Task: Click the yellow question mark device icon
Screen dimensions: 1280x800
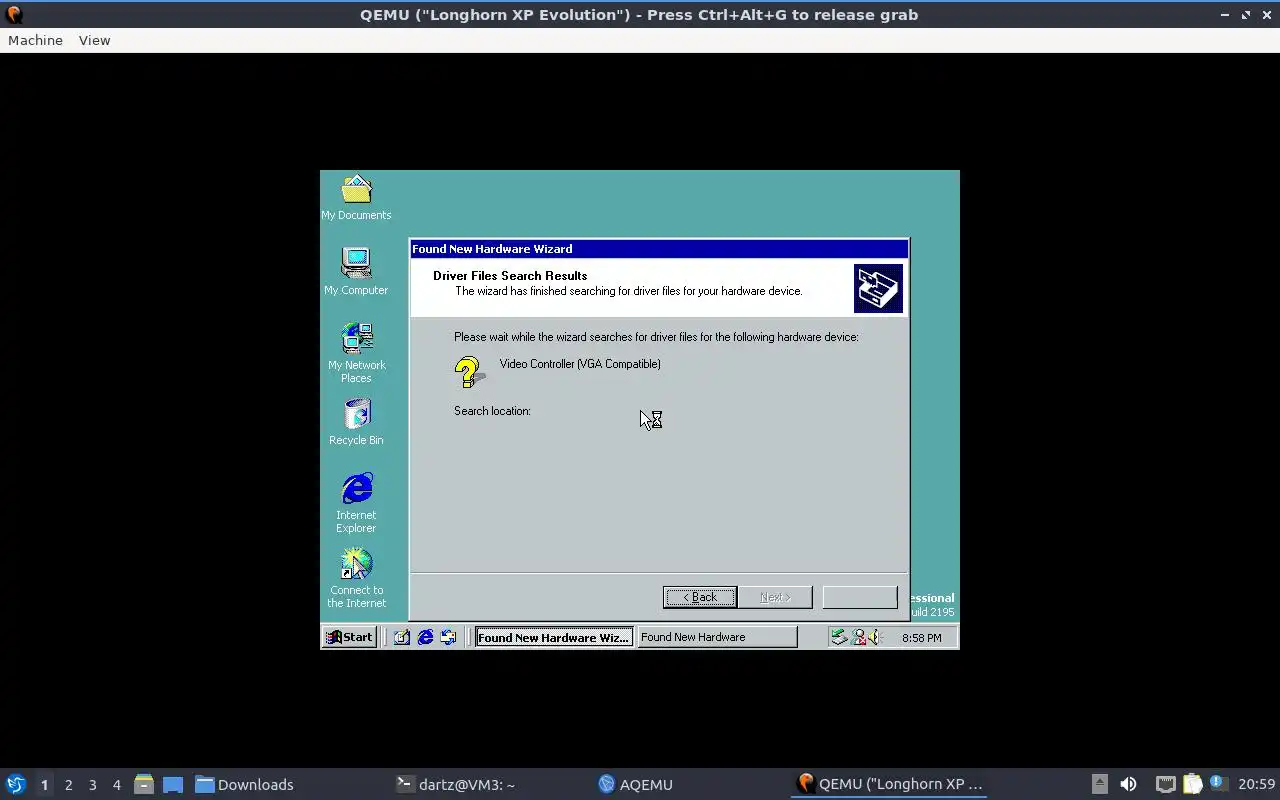Action: coord(469,372)
